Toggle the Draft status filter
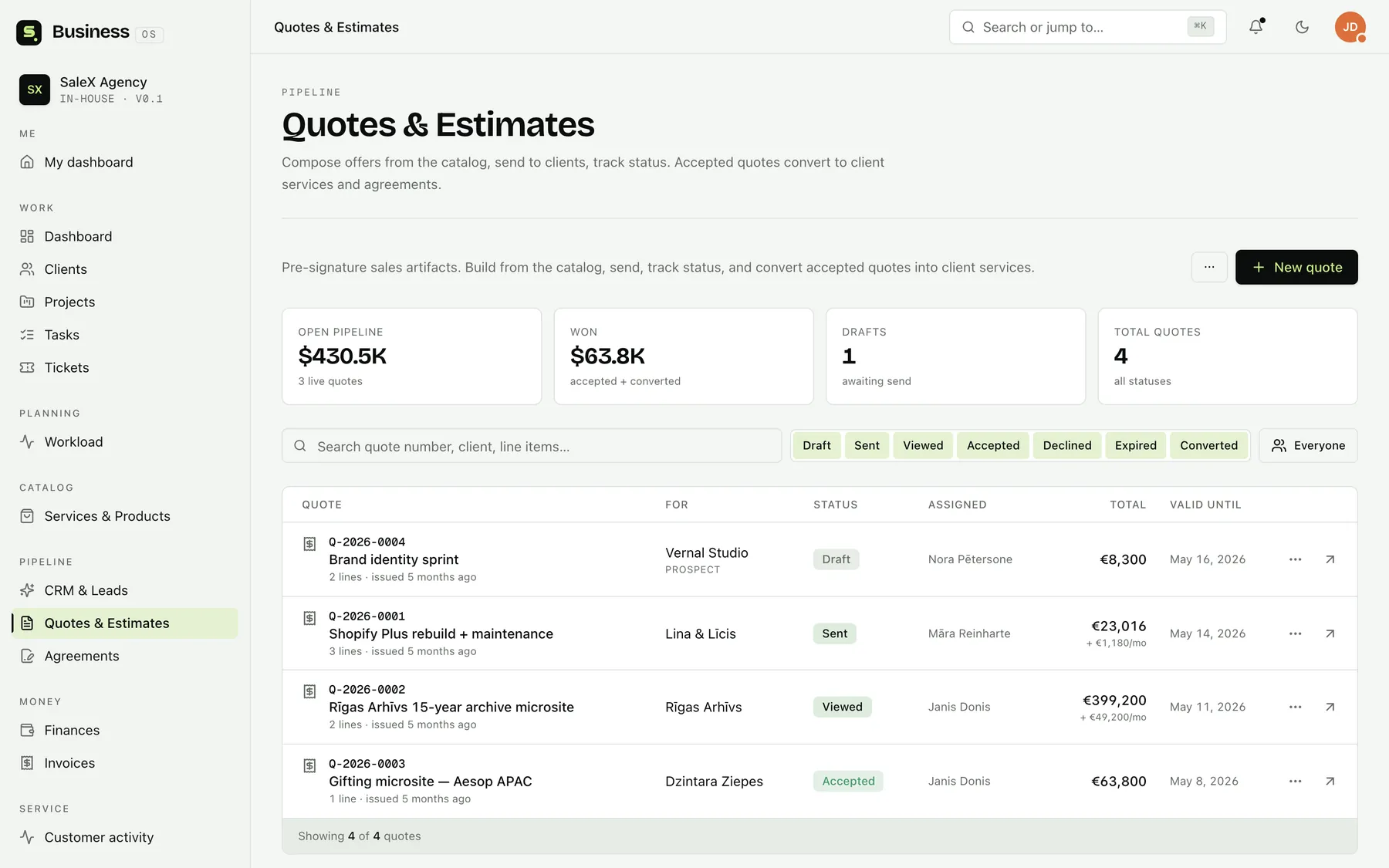Viewport: 1389px width, 868px height. pos(816,445)
